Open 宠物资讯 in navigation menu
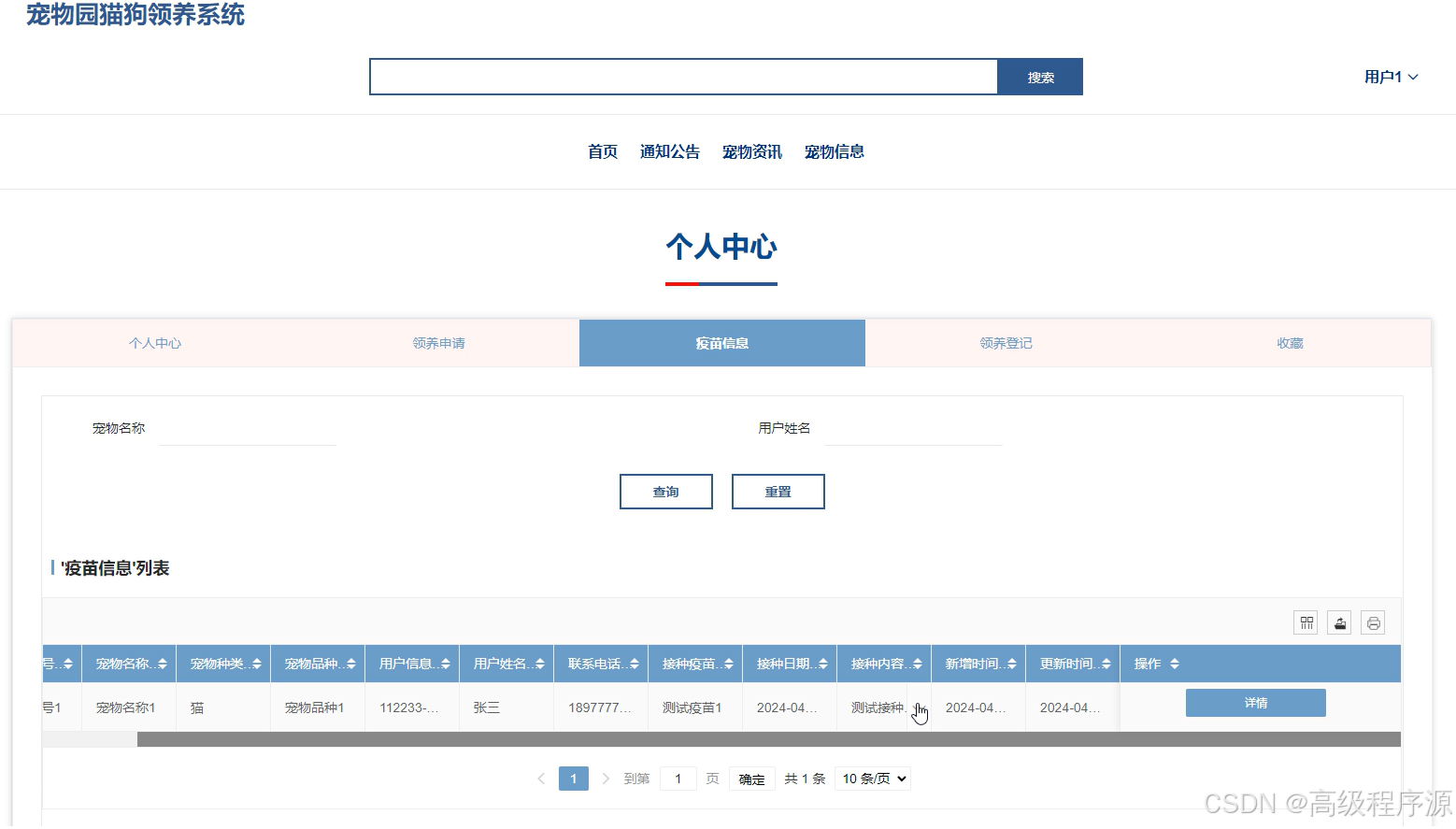The height and width of the screenshot is (829, 1456). [752, 151]
